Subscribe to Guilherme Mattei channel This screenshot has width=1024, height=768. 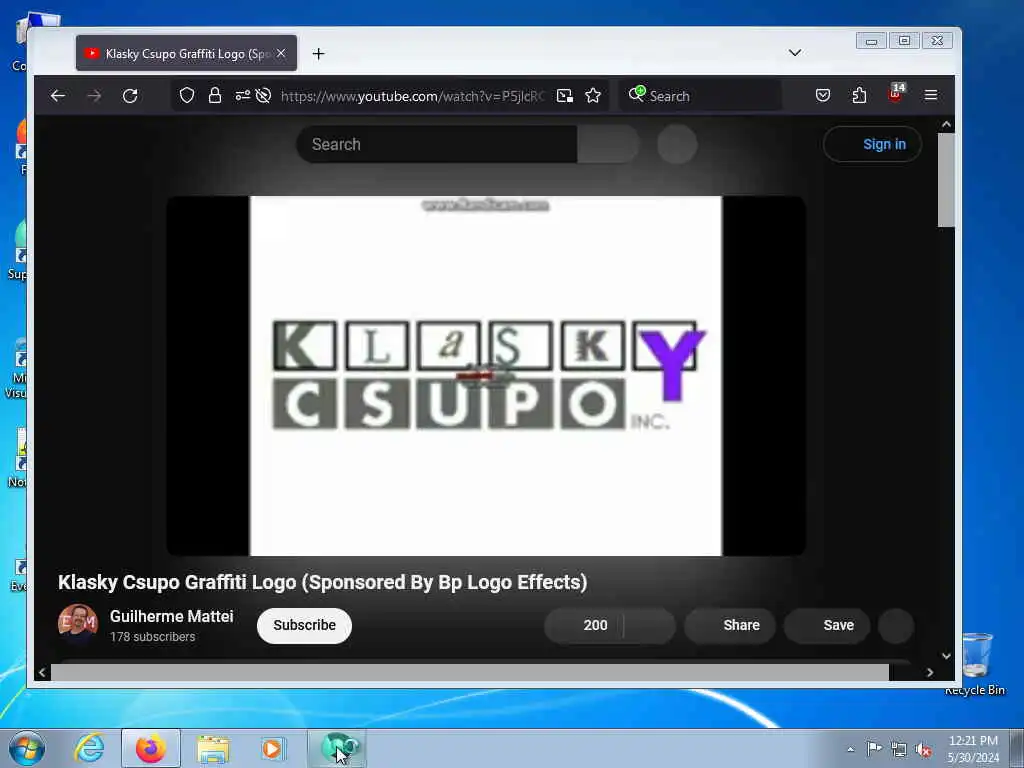[x=304, y=626]
